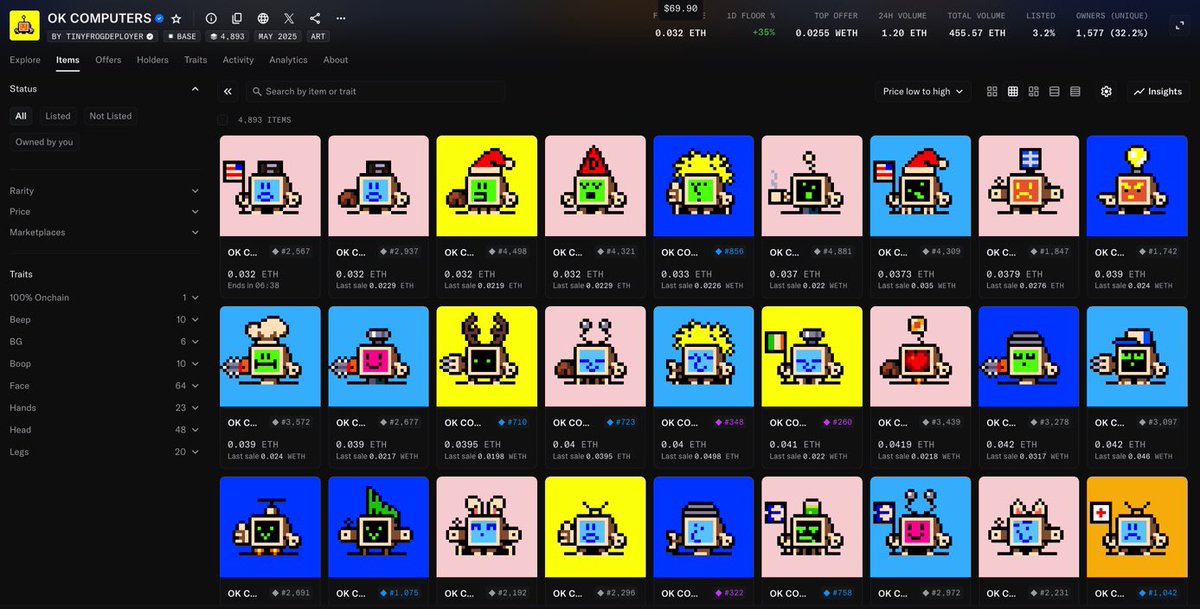Select the Listed status filter
Image resolution: width=1200 pixels, height=609 pixels.
(58, 116)
